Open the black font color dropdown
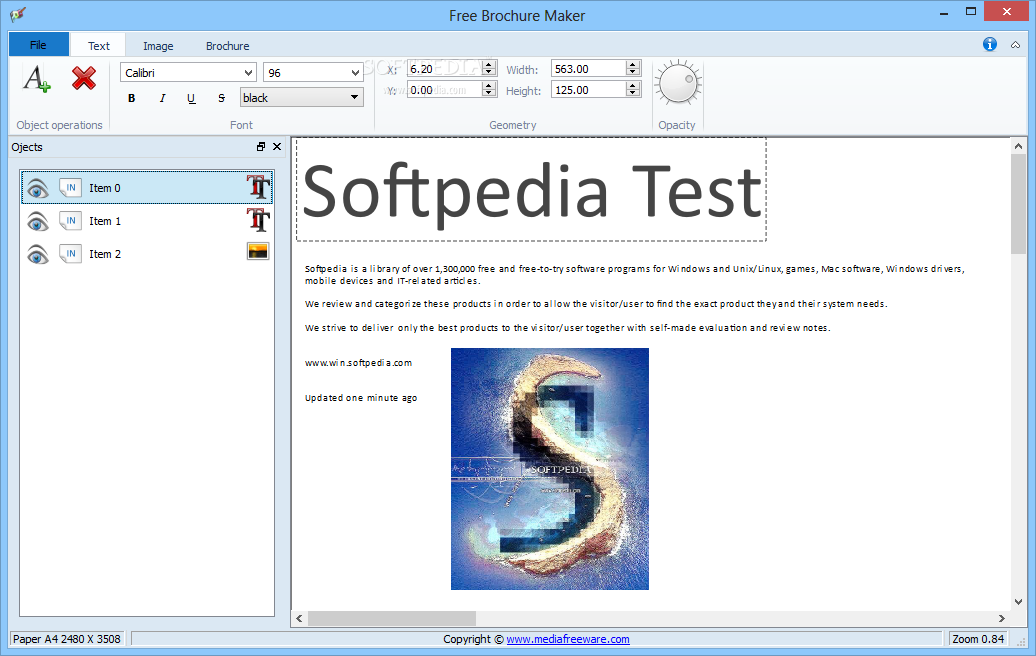 tap(302, 98)
